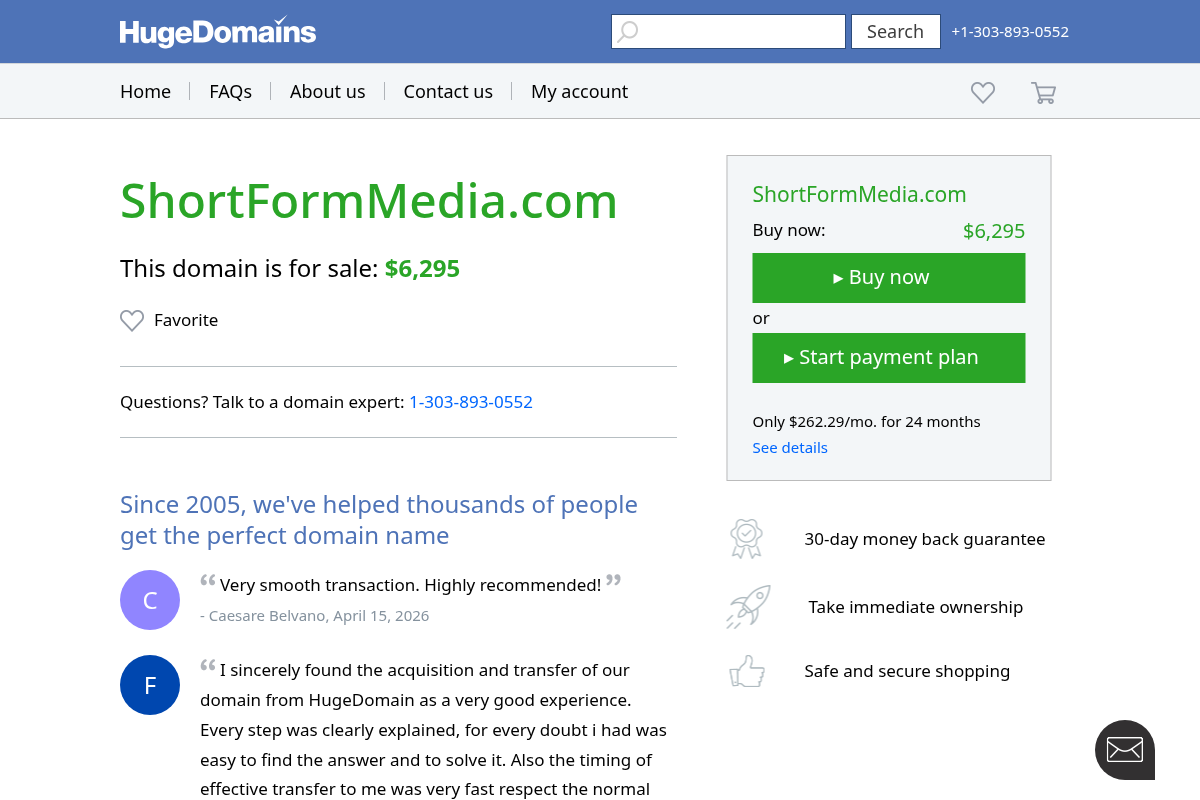Open My account page
The image size is (1200, 800).
pos(579,92)
